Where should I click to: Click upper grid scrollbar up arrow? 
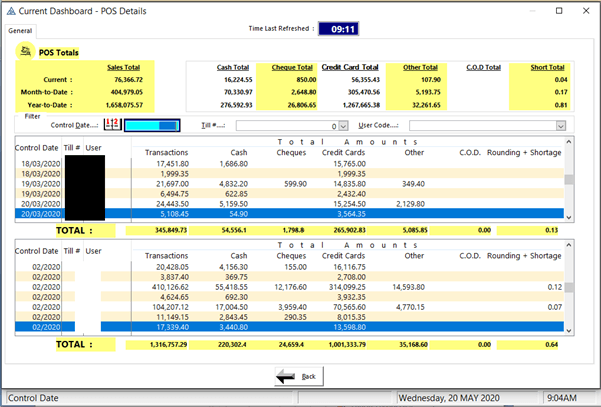point(569,142)
